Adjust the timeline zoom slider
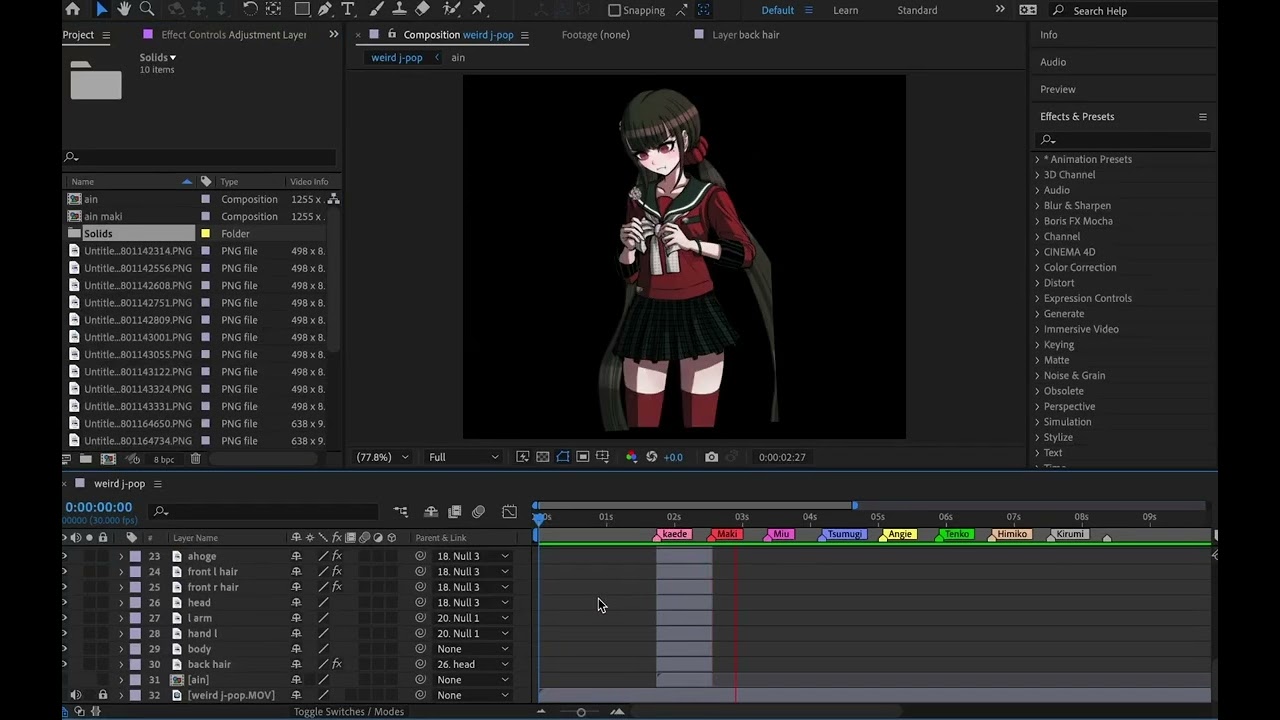The height and width of the screenshot is (720, 1280). [x=581, y=712]
